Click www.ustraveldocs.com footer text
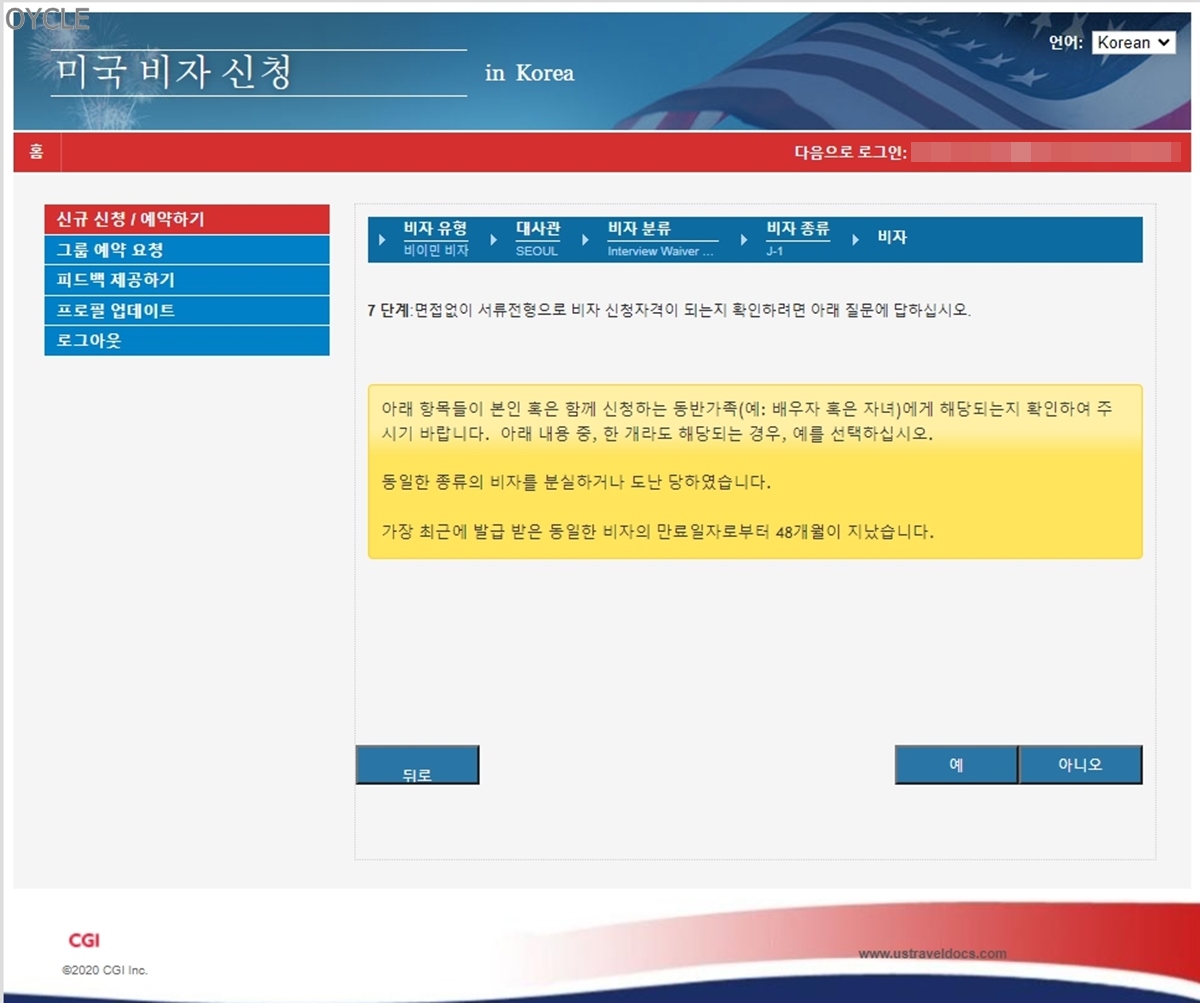This screenshot has height=1003, width=1200. (933, 954)
